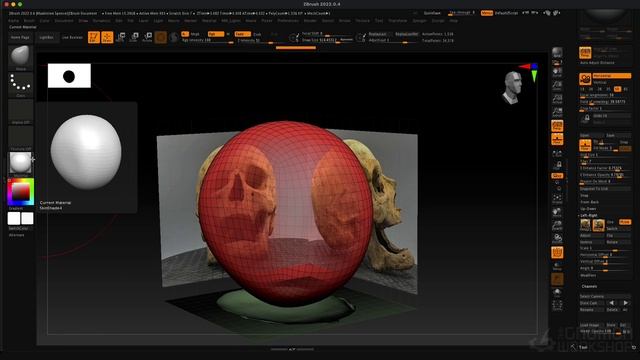Pick a hue in the color picker
The width and height of the screenshot is (640, 360).
[20, 192]
